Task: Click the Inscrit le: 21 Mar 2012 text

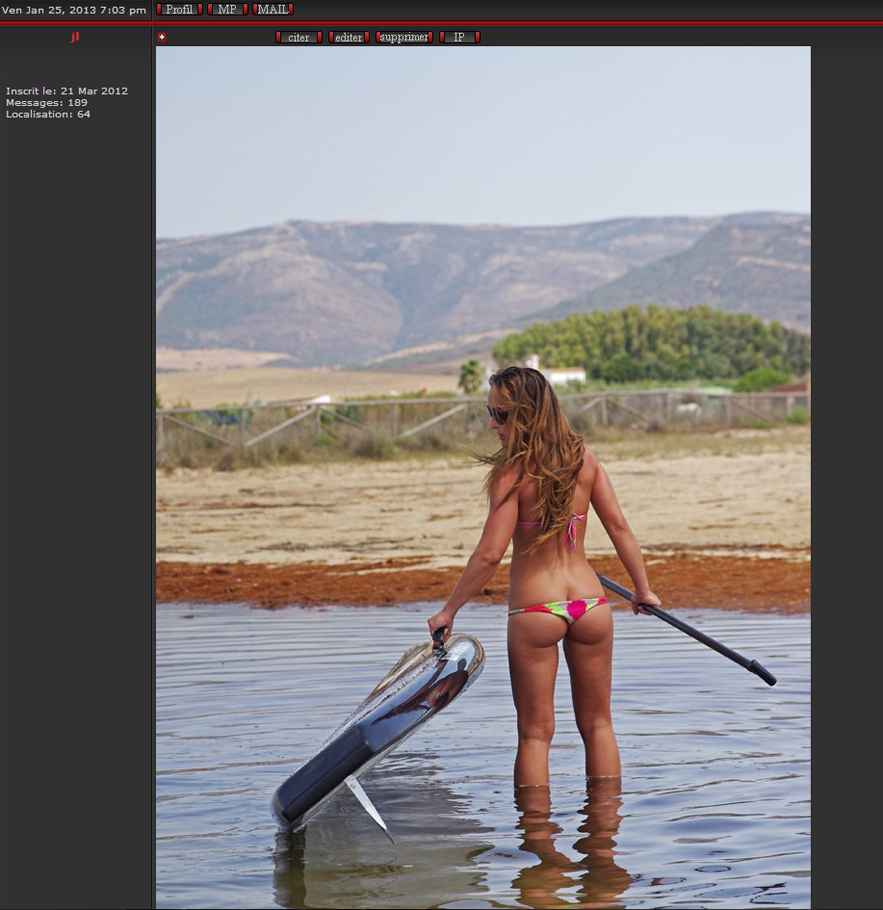Action: (67, 91)
